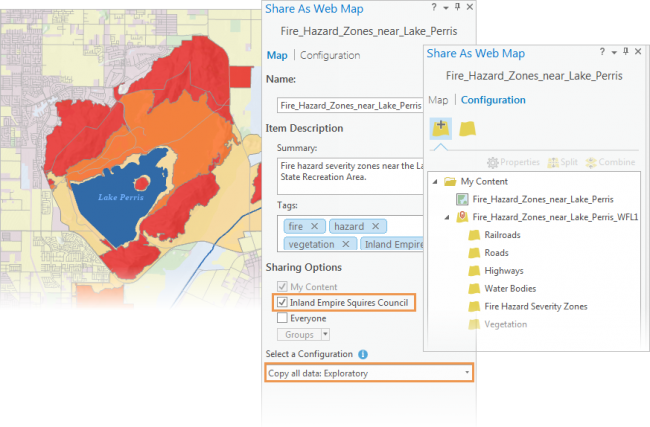Click the Summary text box

[x=350, y=176]
